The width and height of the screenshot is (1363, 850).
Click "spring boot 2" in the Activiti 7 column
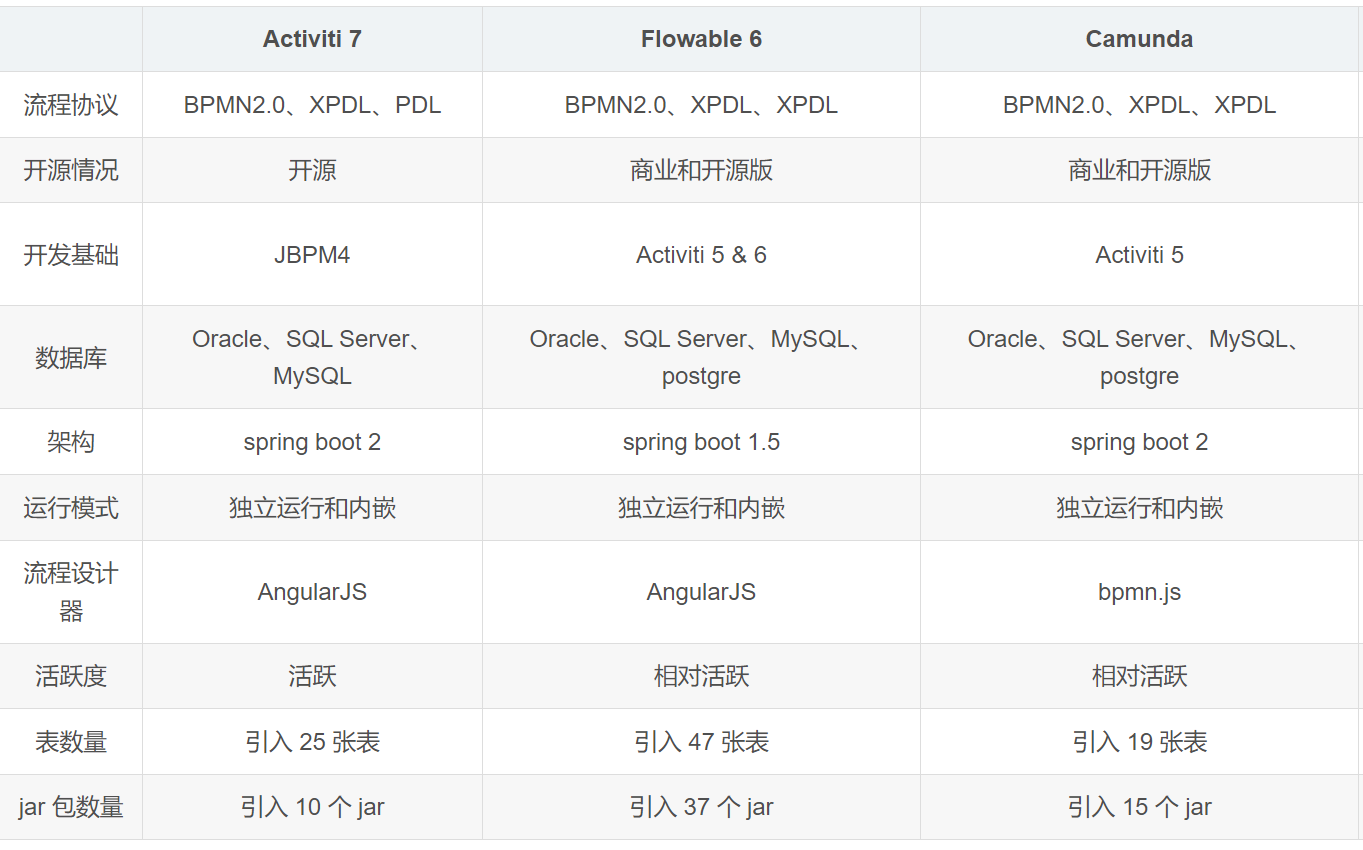pyautogui.click(x=312, y=442)
